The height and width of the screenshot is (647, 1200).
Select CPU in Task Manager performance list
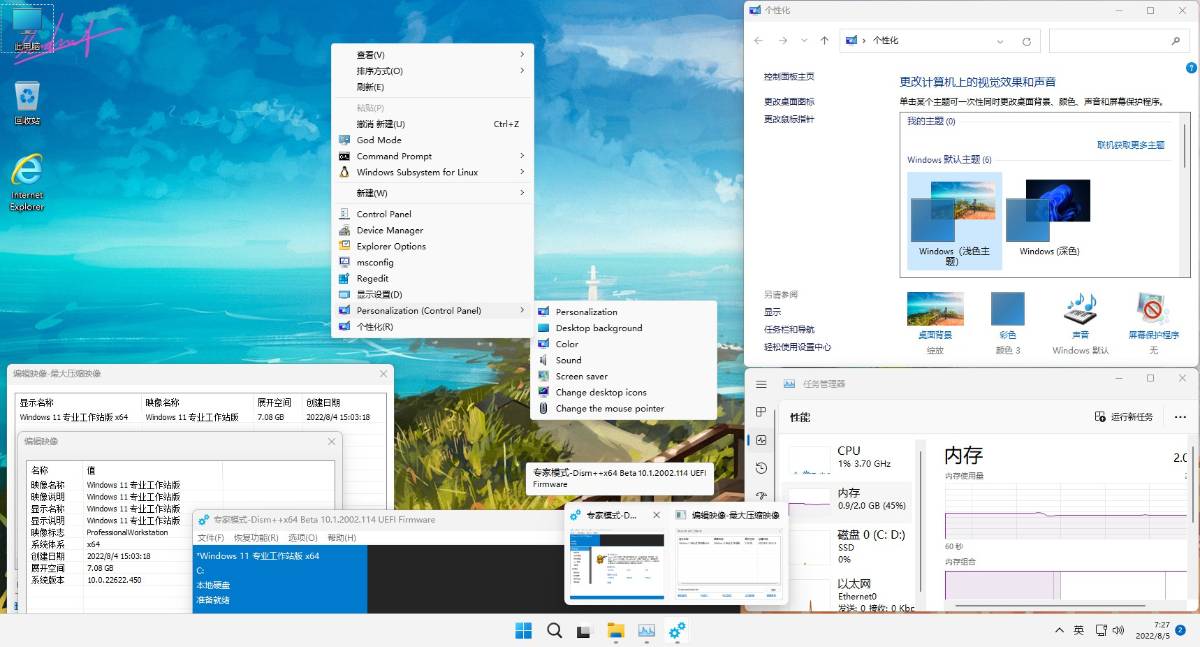point(848,457)
